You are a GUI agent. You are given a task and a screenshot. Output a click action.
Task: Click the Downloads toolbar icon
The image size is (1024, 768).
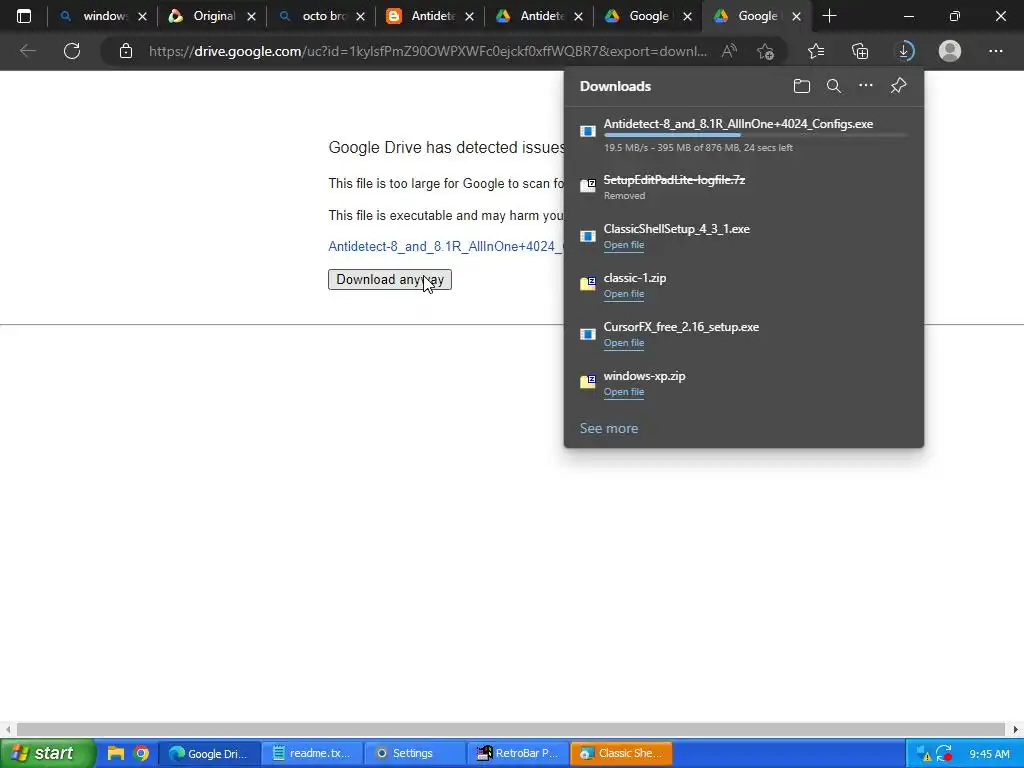904,51
